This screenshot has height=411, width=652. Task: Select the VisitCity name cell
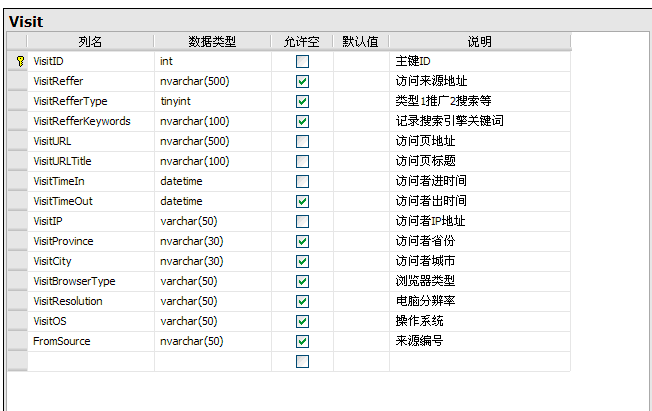[x=91, y=261]
